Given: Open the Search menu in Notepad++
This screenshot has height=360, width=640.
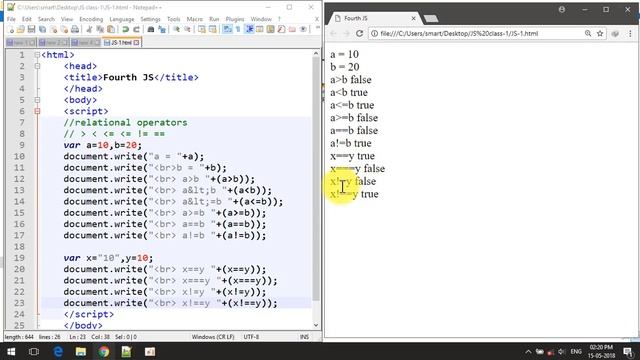Looking at the screenshot, I should click(x=46, y=19).
